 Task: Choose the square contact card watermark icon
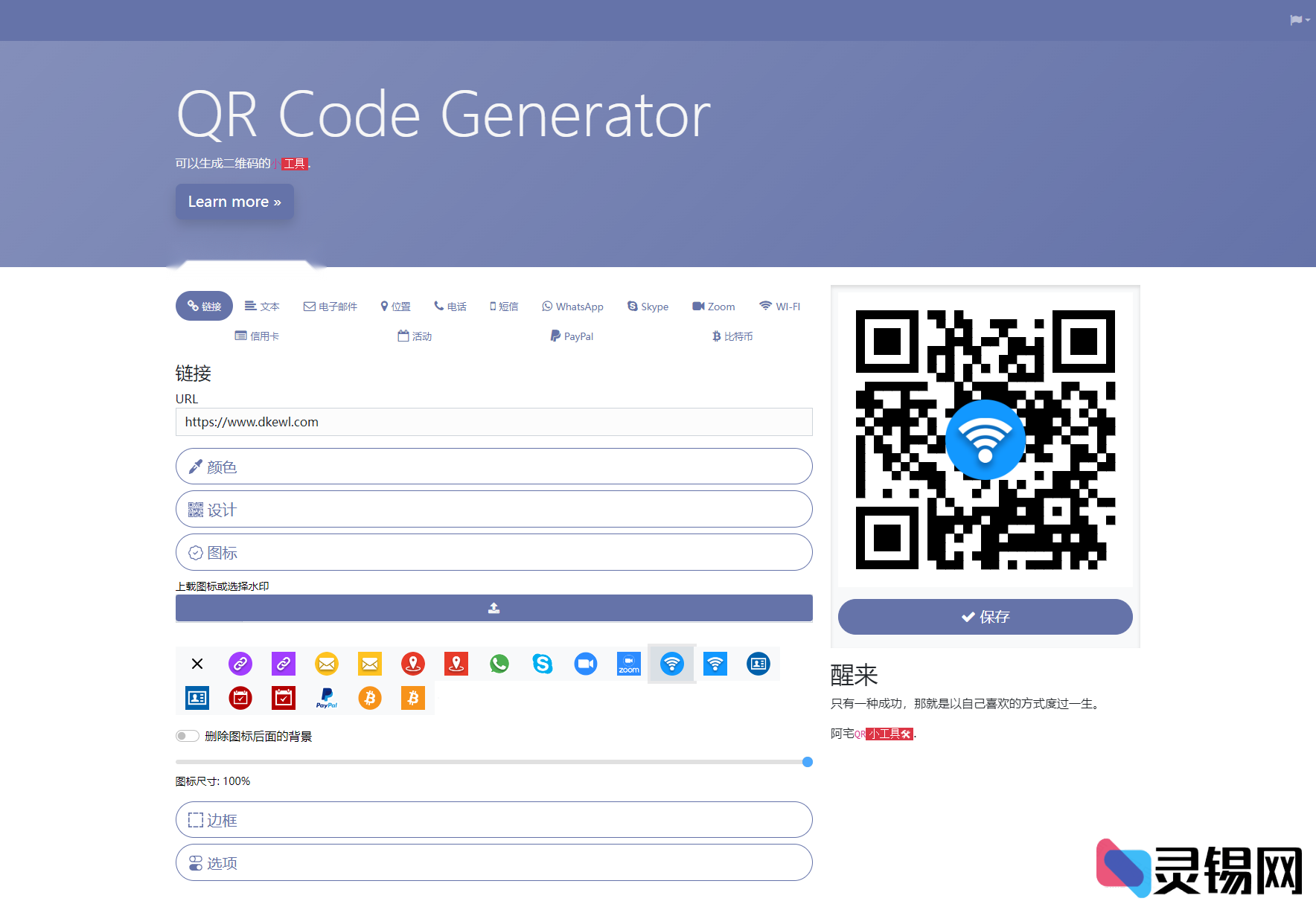pyautogui.click(x=197, y=698)
